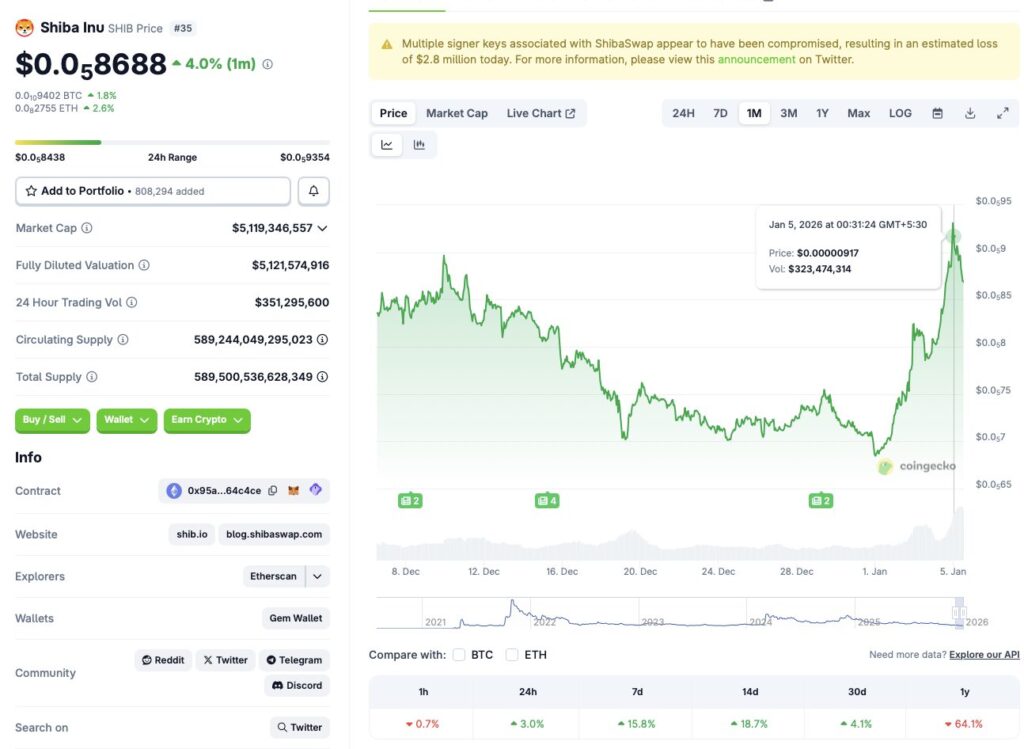Expand the Market Cap details chevron
The width and height of the screenshot is (1024, 749).
322,228
